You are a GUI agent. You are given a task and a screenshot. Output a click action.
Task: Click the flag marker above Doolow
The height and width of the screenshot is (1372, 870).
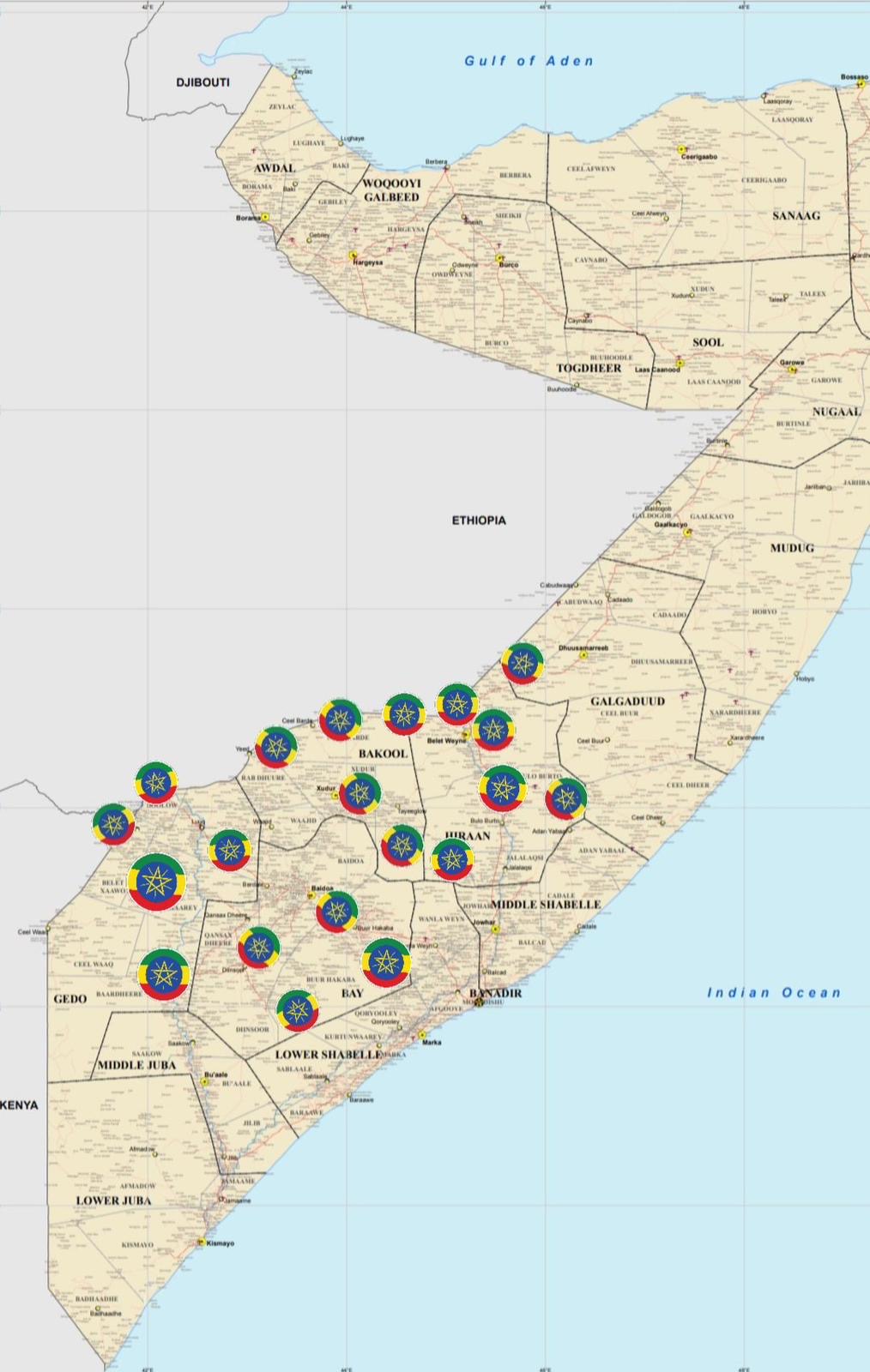[157, 781]
